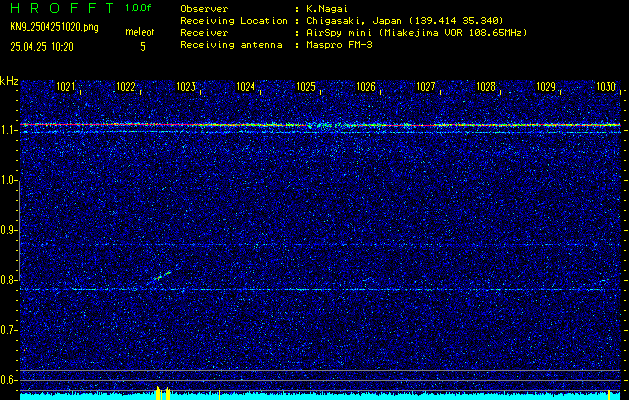Click the Chigasaki, Japan coordinates text

click(x=405, y=21)
